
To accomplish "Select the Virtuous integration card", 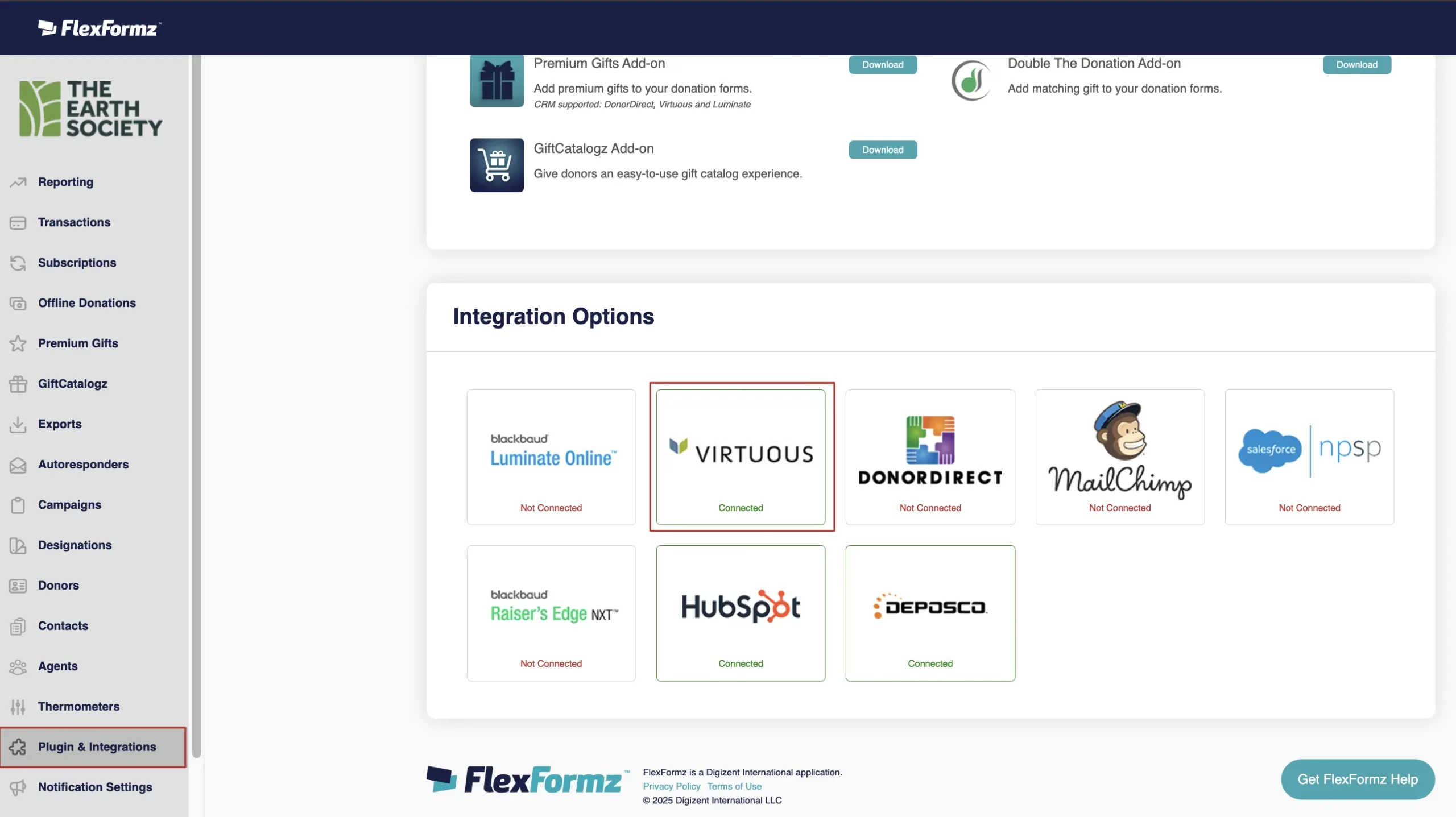I will [741, 457].
